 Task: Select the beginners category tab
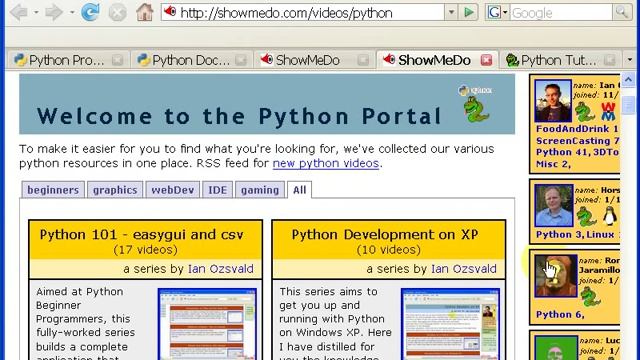tap(53, 190)
